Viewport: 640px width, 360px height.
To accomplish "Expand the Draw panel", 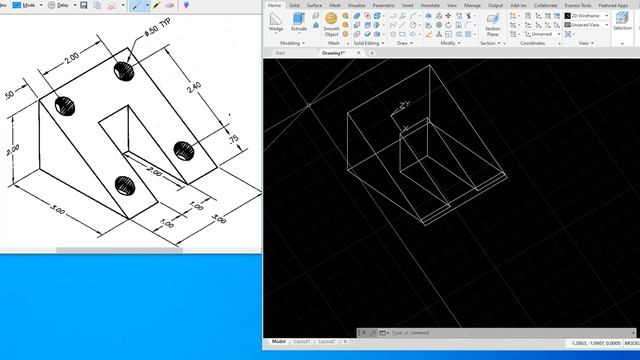I will 404,43.
